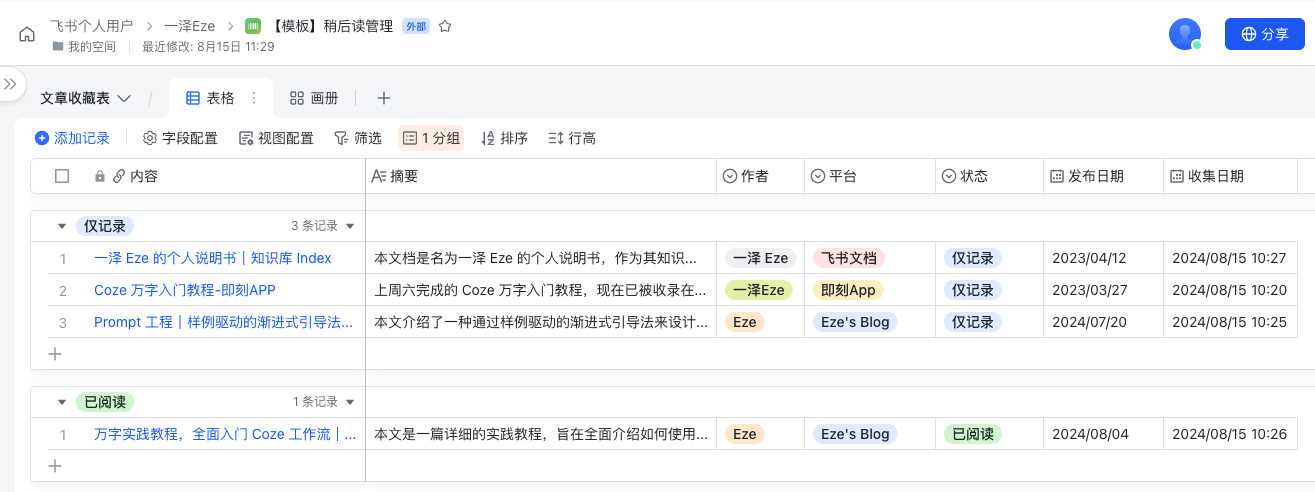Screen dimensions: 1315x492
Task: Star the 稍后读管理 template document
Action: (x=445, y=26)
